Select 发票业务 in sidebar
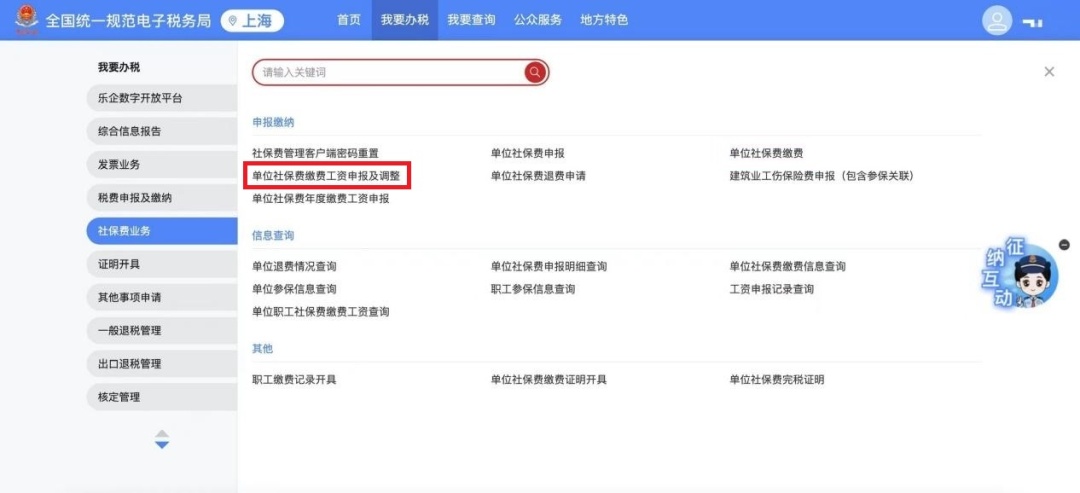Viewport: 1080px width, 493px height. point(162,165)
